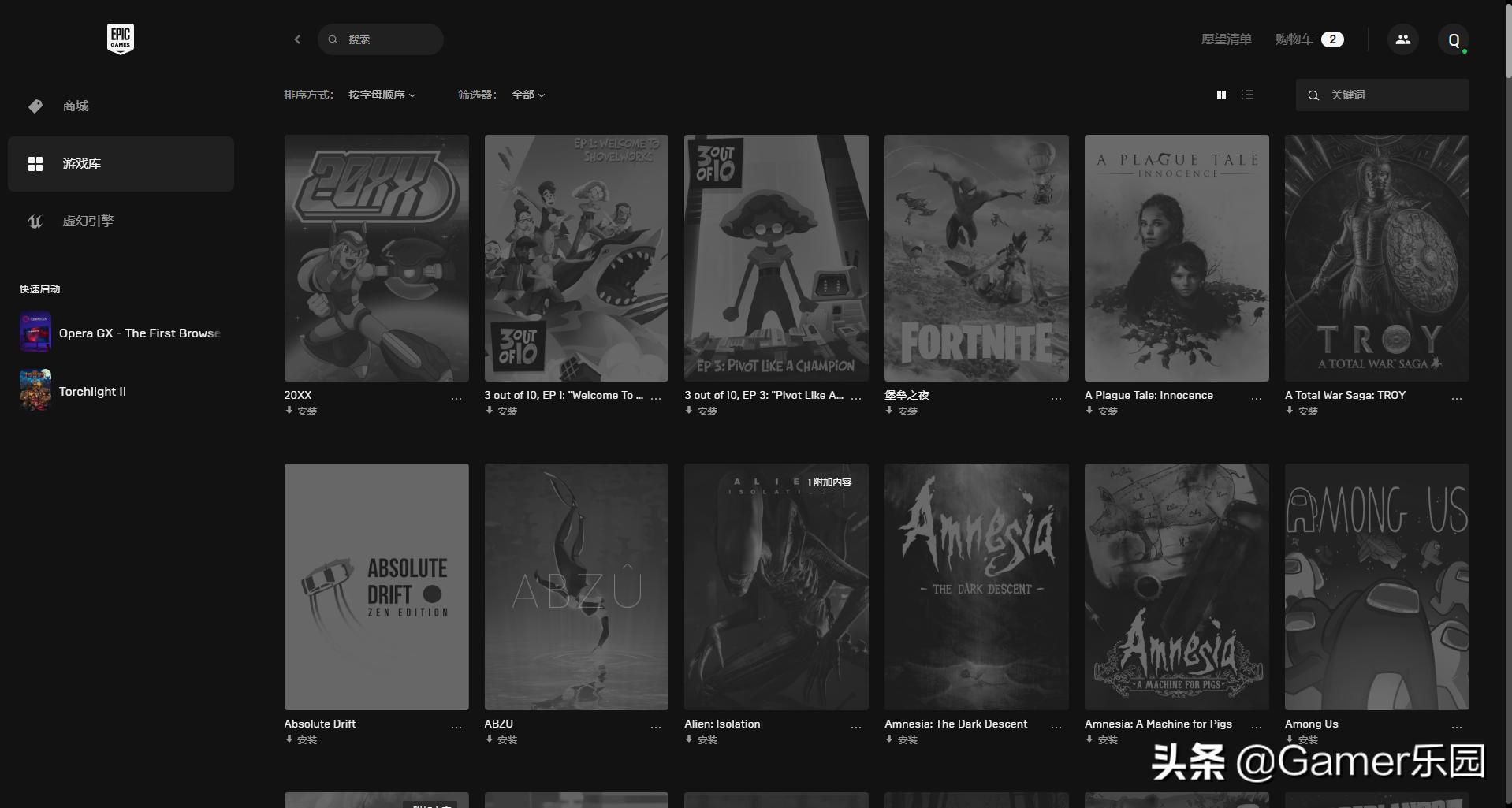
Task: Open 3 out of 10 EP 1 cover
Action: [576, 258]
